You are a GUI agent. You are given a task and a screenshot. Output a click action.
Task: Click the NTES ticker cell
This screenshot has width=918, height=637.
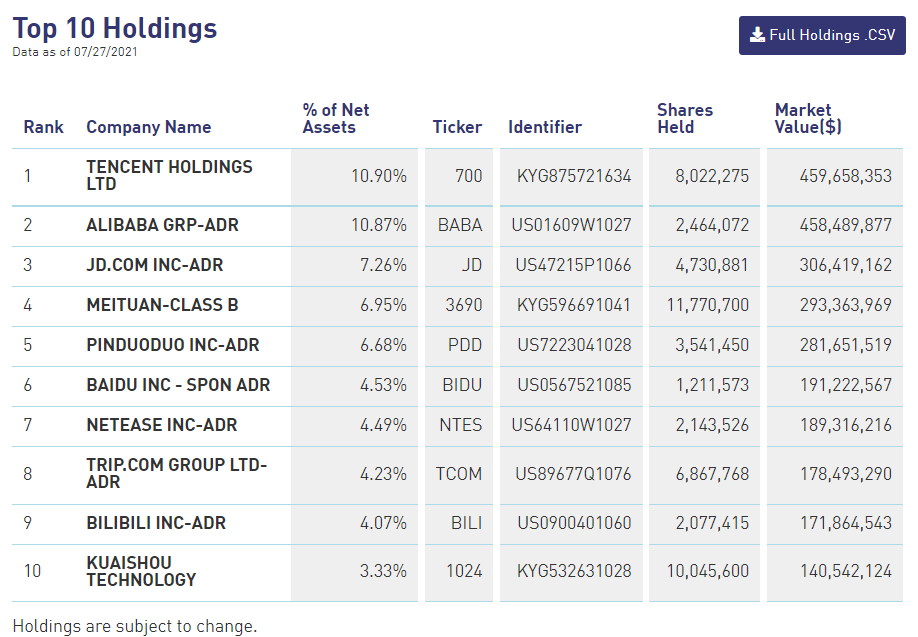point(460,424)
